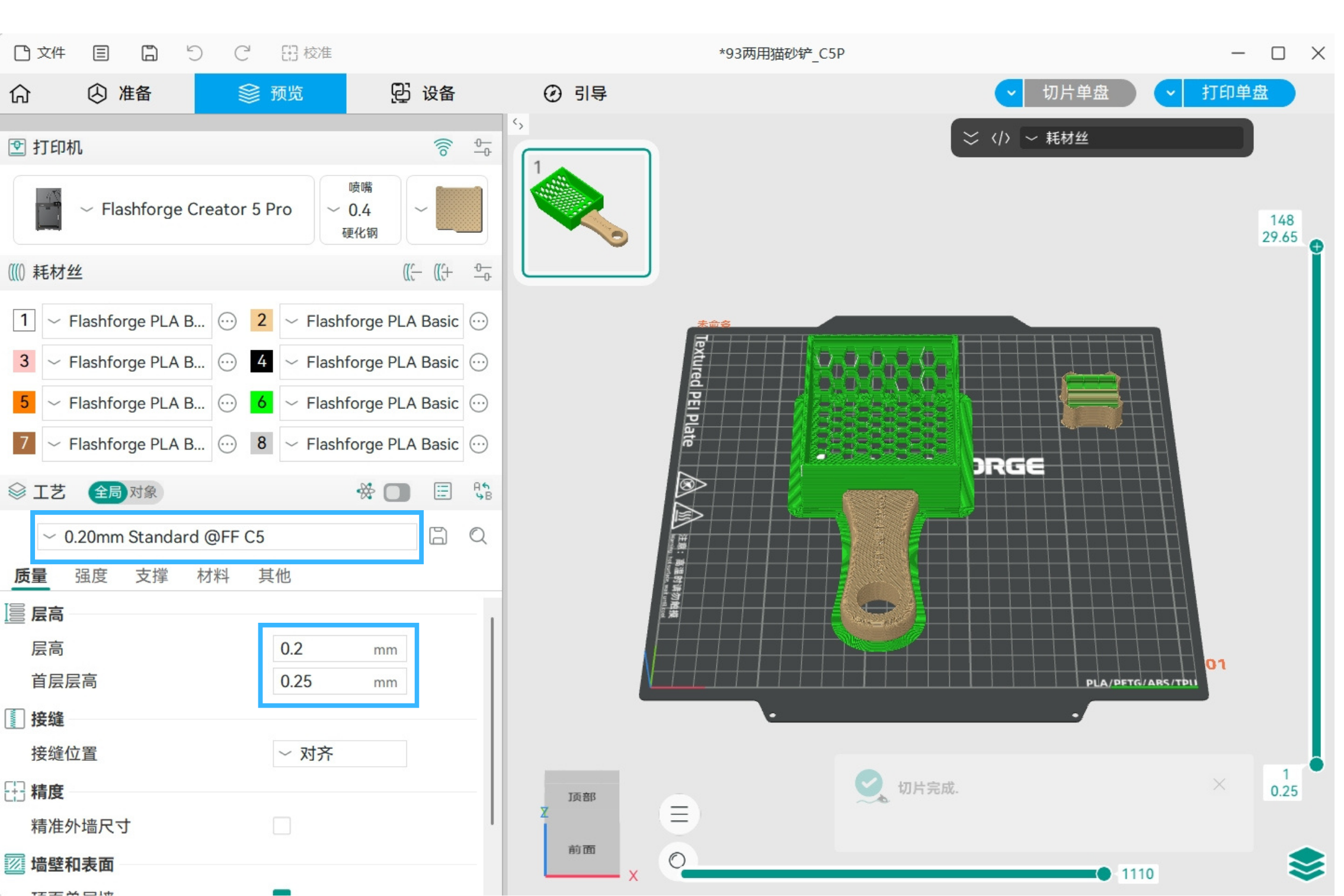Open the process settings list icon
Screen dimensions: 1344x896
[x=443, y=491]
